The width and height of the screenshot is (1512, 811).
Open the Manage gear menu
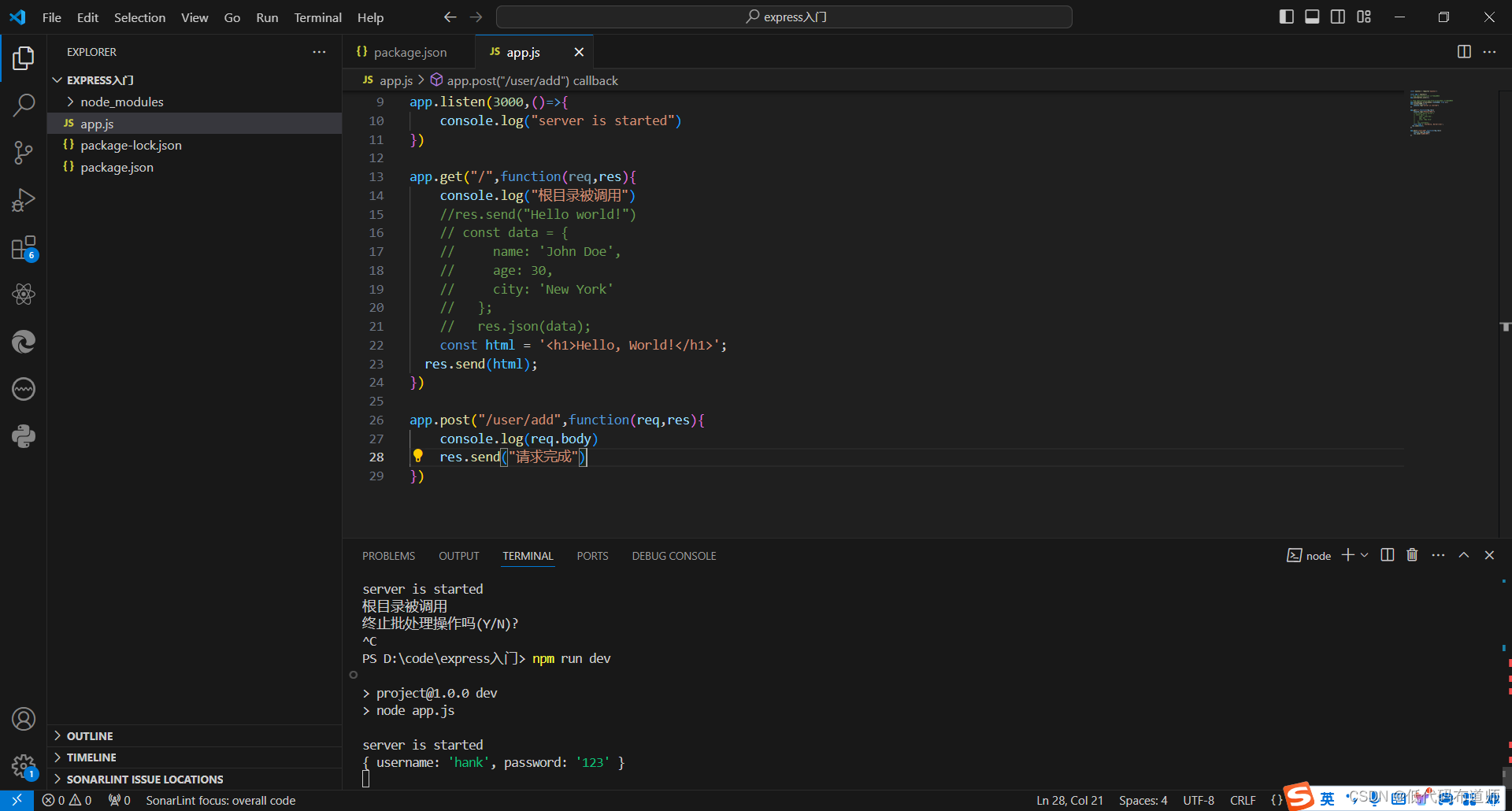coord(24,765)
